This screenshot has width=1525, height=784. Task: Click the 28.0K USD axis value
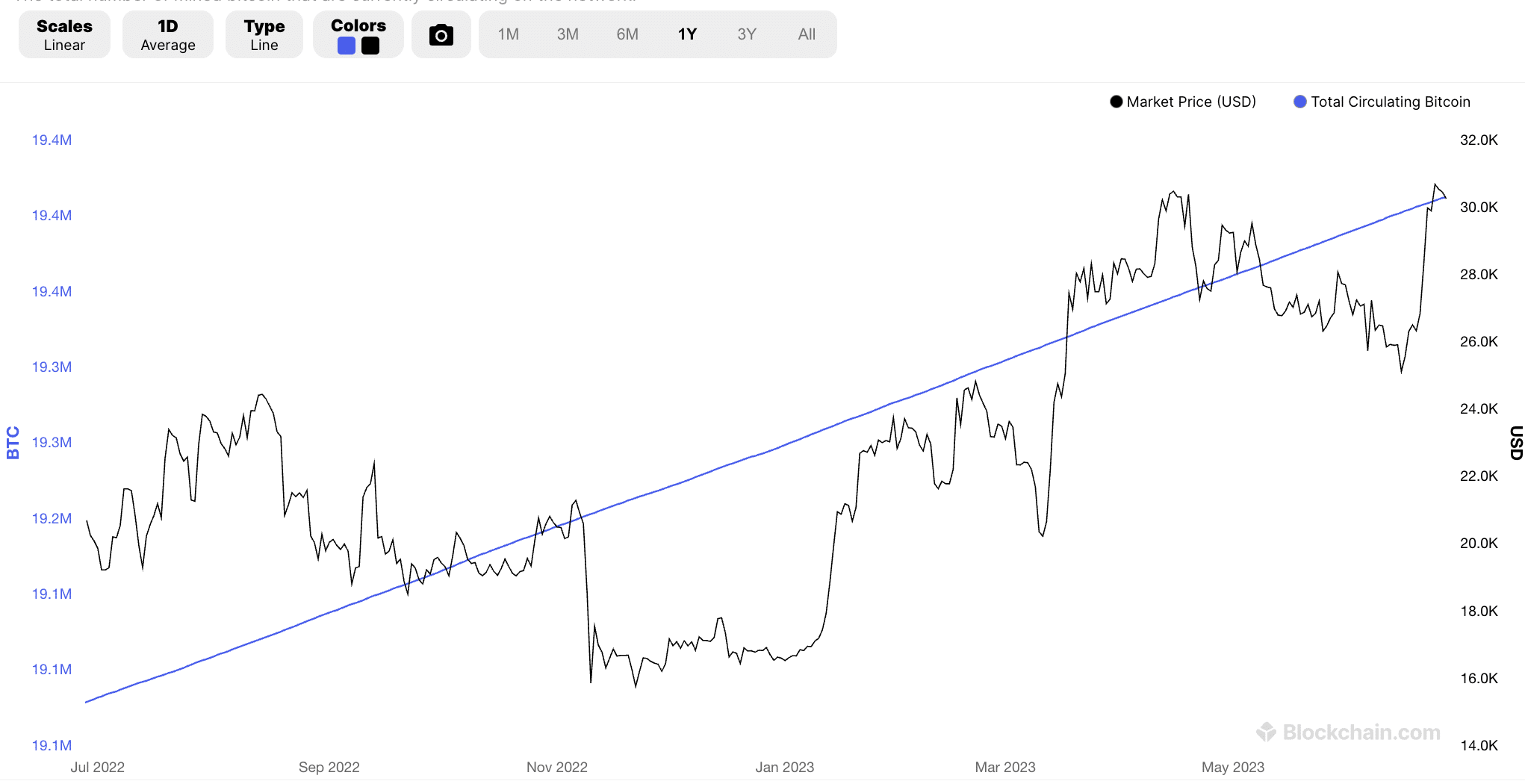pyautogui.click(x=1479, y=274)
